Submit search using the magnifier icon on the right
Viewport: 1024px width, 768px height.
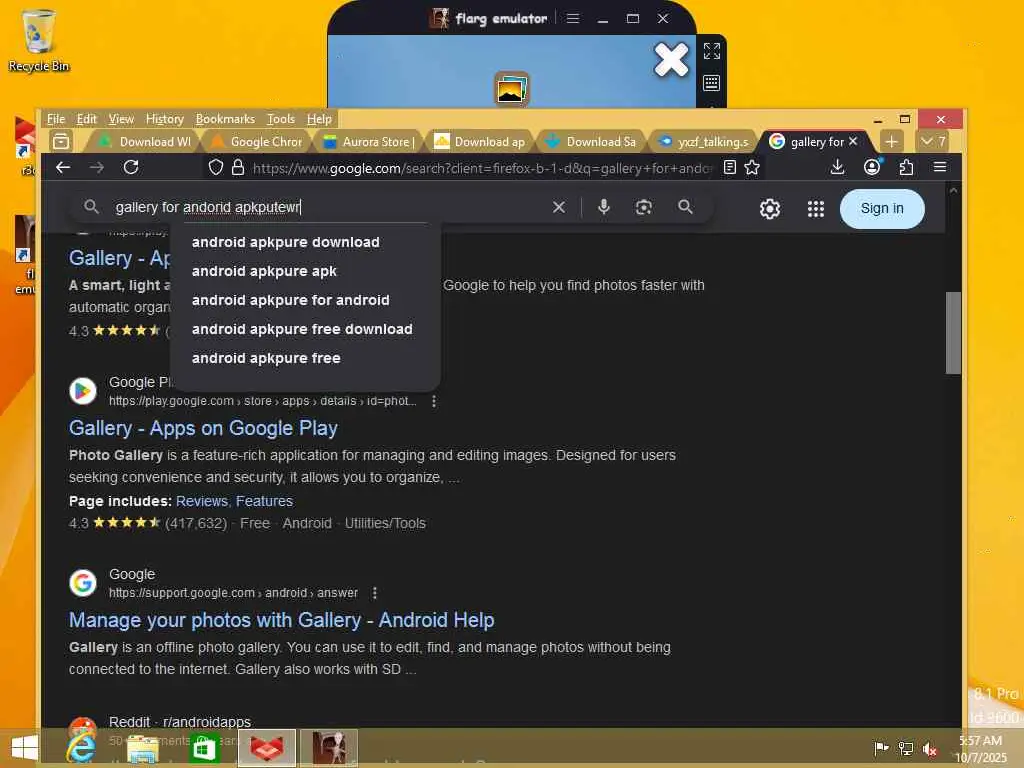coord(685,207)
